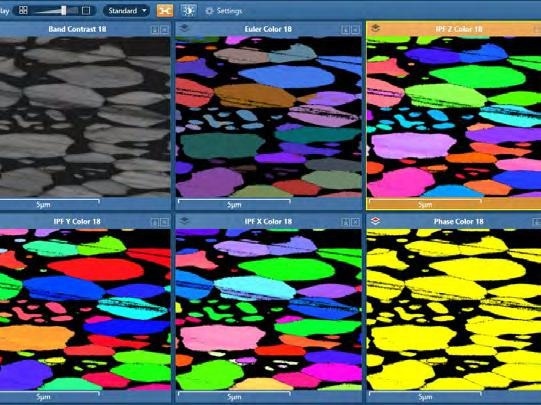
Task: Select the IPF Z Color 18 panel title
Action: tap(459, 29)
